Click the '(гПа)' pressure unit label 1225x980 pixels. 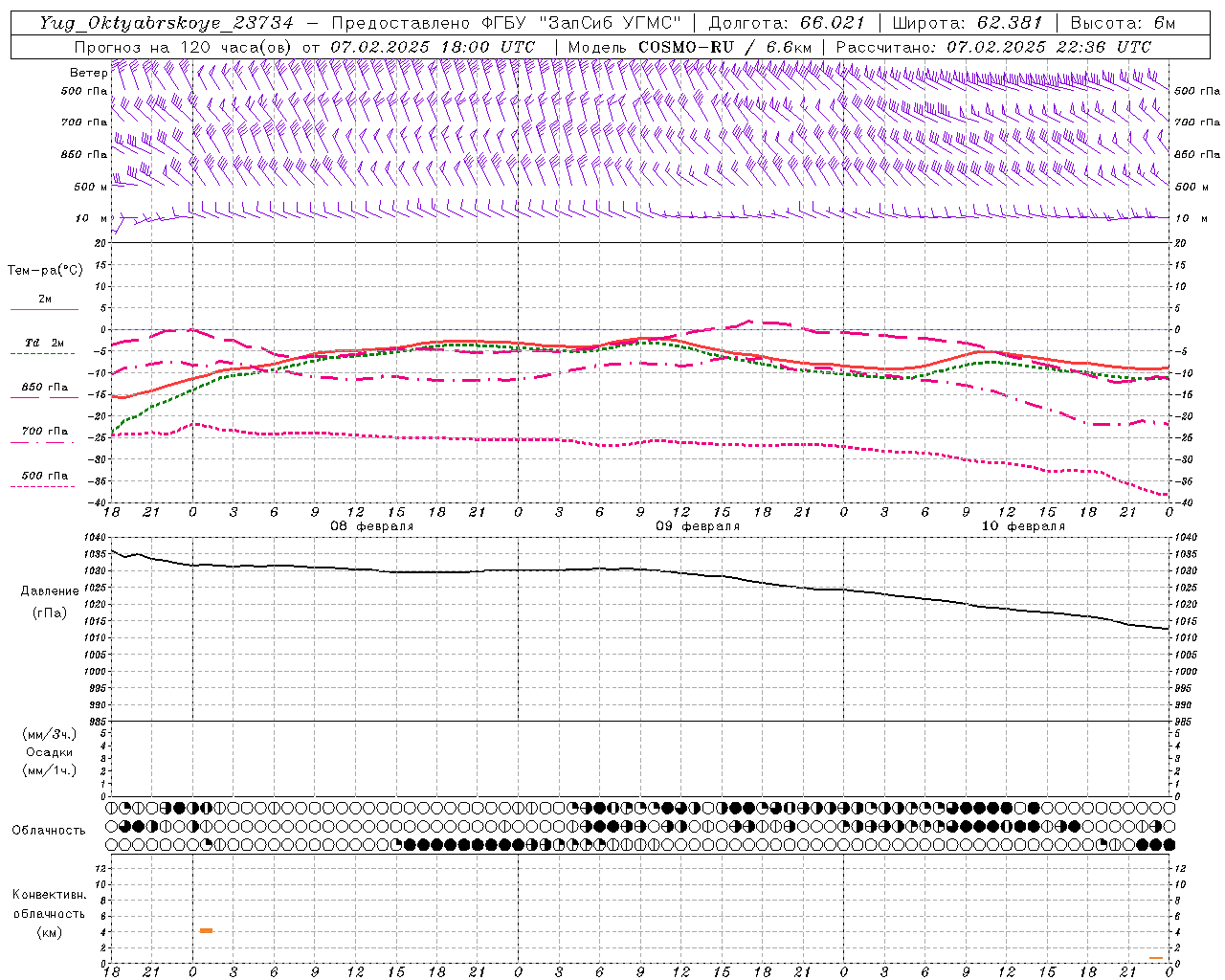(50, 612)
